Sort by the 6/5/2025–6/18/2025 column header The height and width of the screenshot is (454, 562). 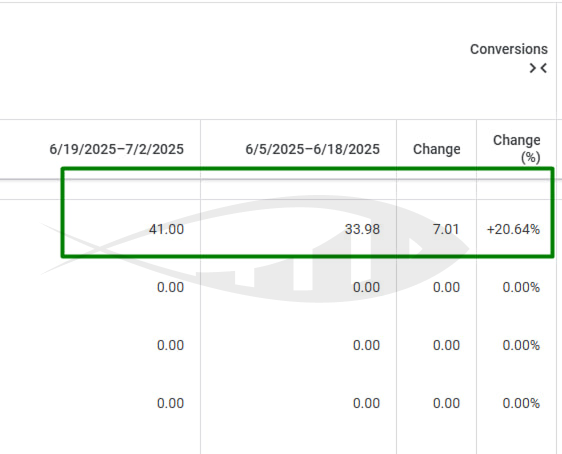(x=313, y=149)
